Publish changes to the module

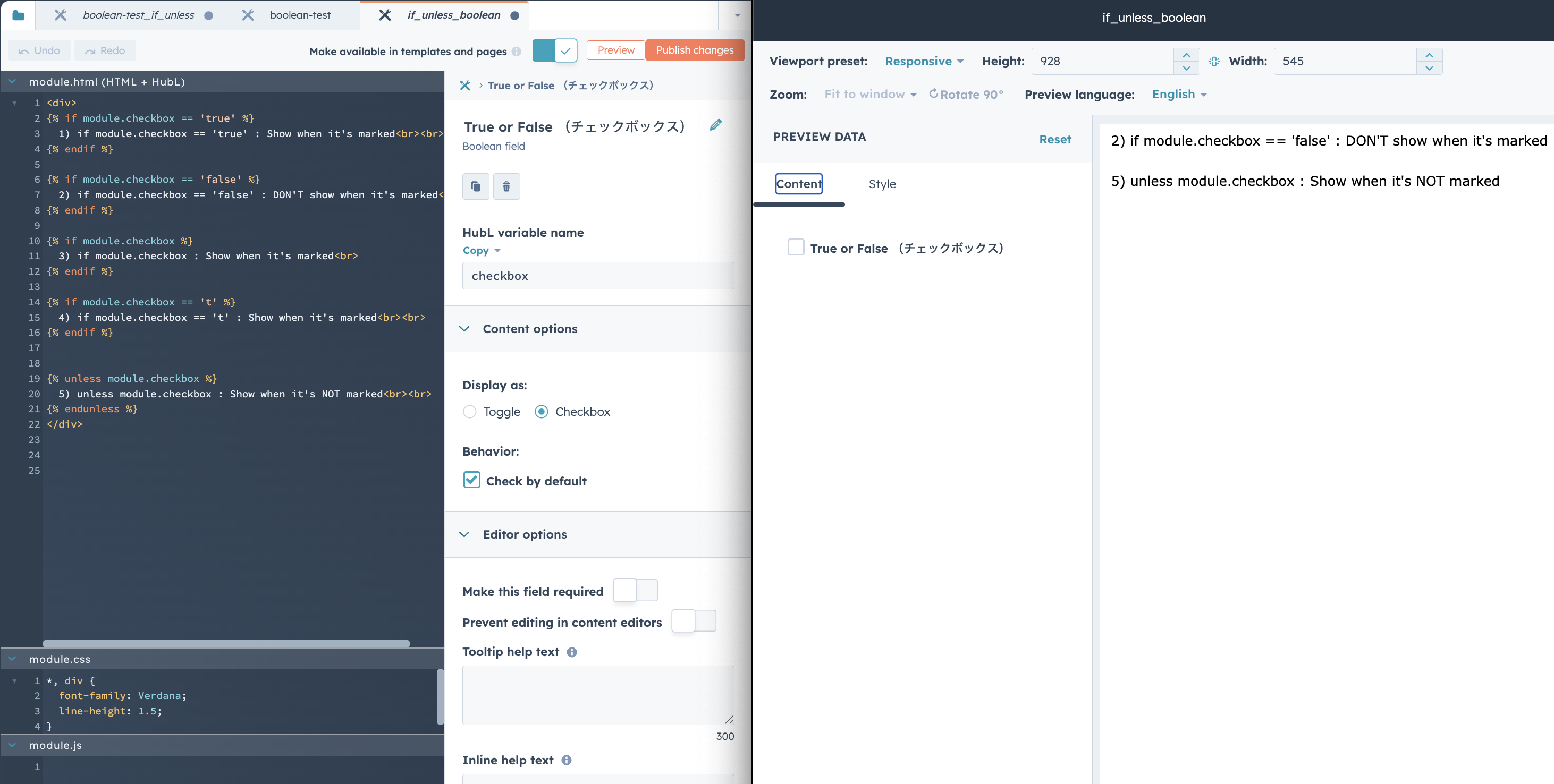coord(695,50)
